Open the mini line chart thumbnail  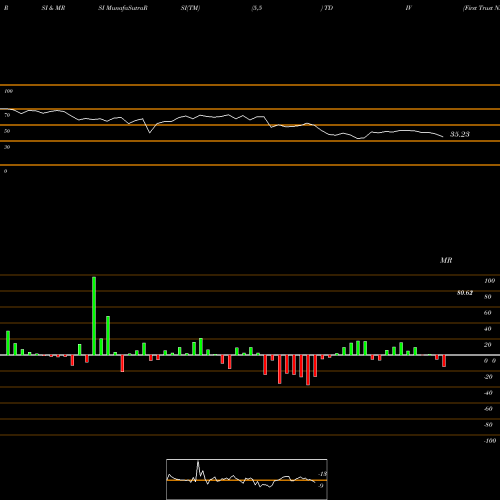coord(247,479)
